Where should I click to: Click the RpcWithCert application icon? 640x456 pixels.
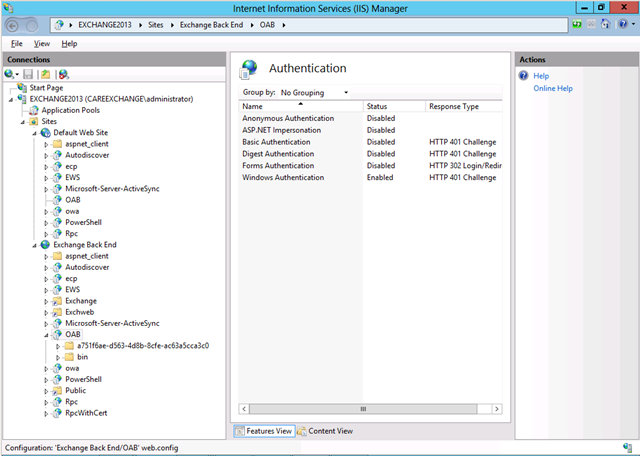click(58, 413)
